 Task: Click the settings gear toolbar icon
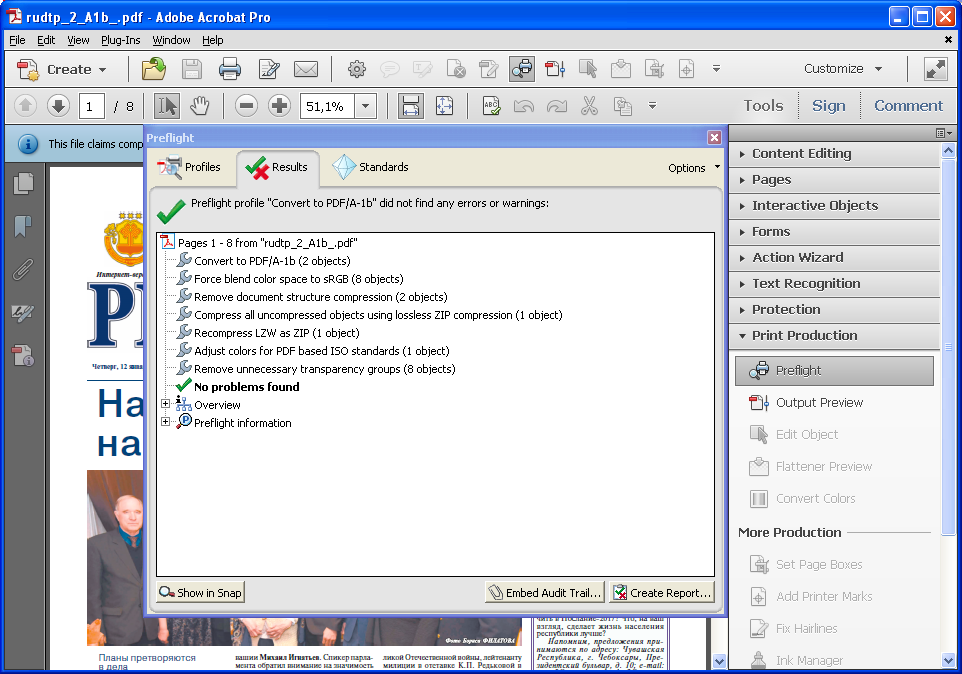pyautogui.click(x=356, y=69)
